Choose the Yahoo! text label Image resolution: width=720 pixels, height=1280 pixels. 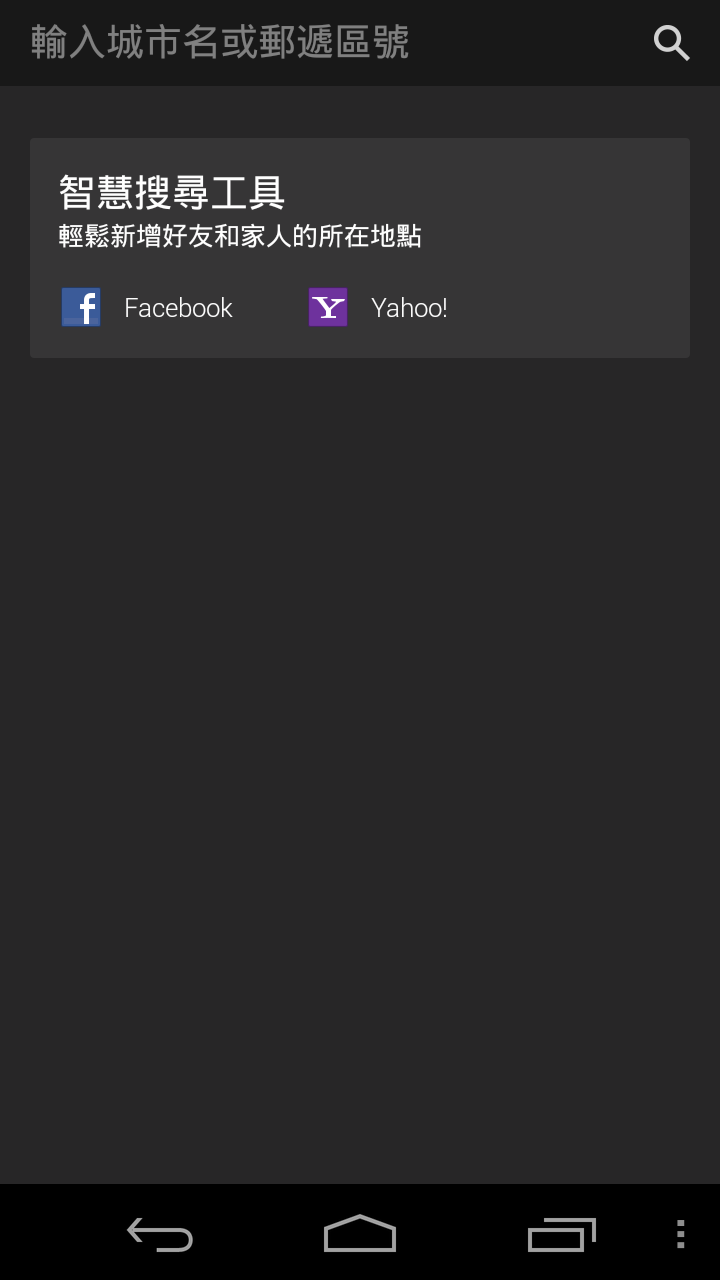(x=409, y=308)
